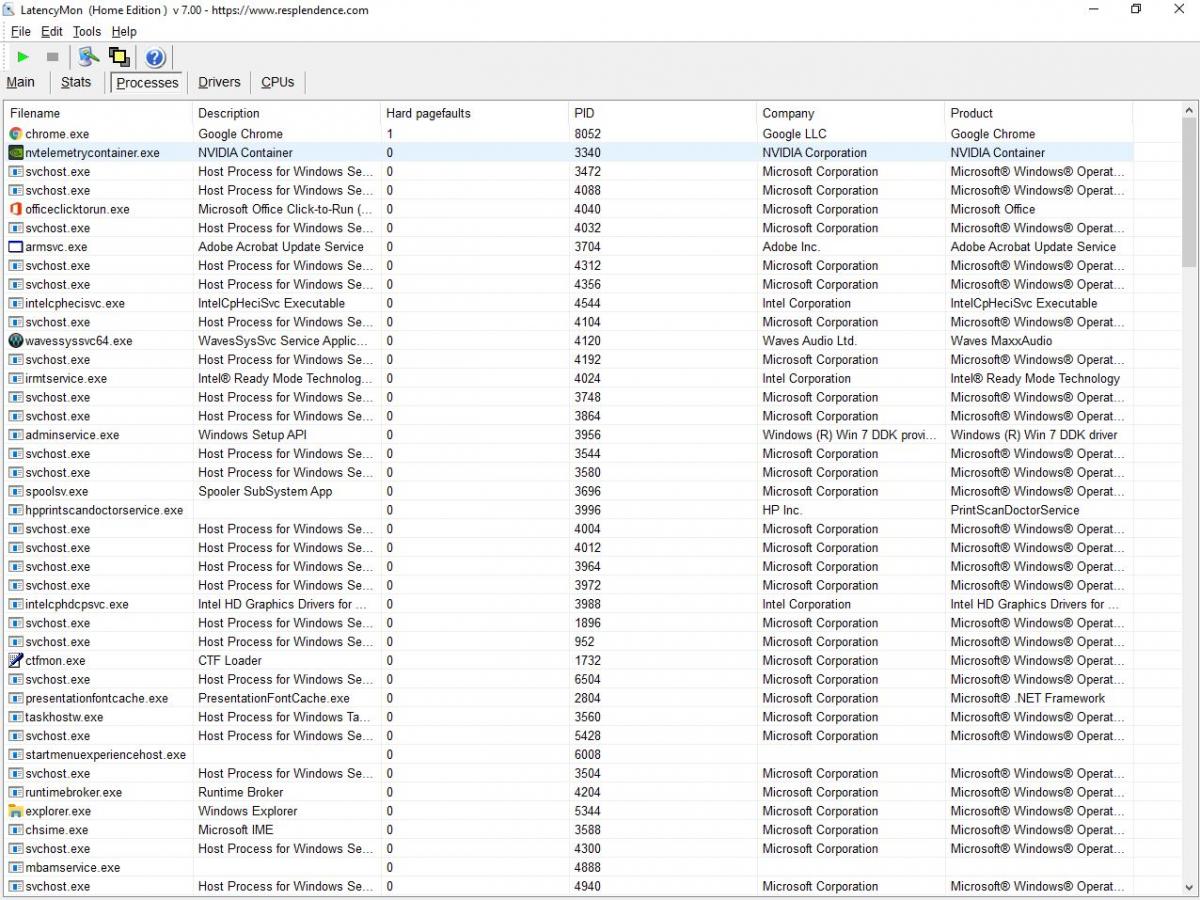Click the folder icon beside explorer.exe

click(x=16, y=811)
